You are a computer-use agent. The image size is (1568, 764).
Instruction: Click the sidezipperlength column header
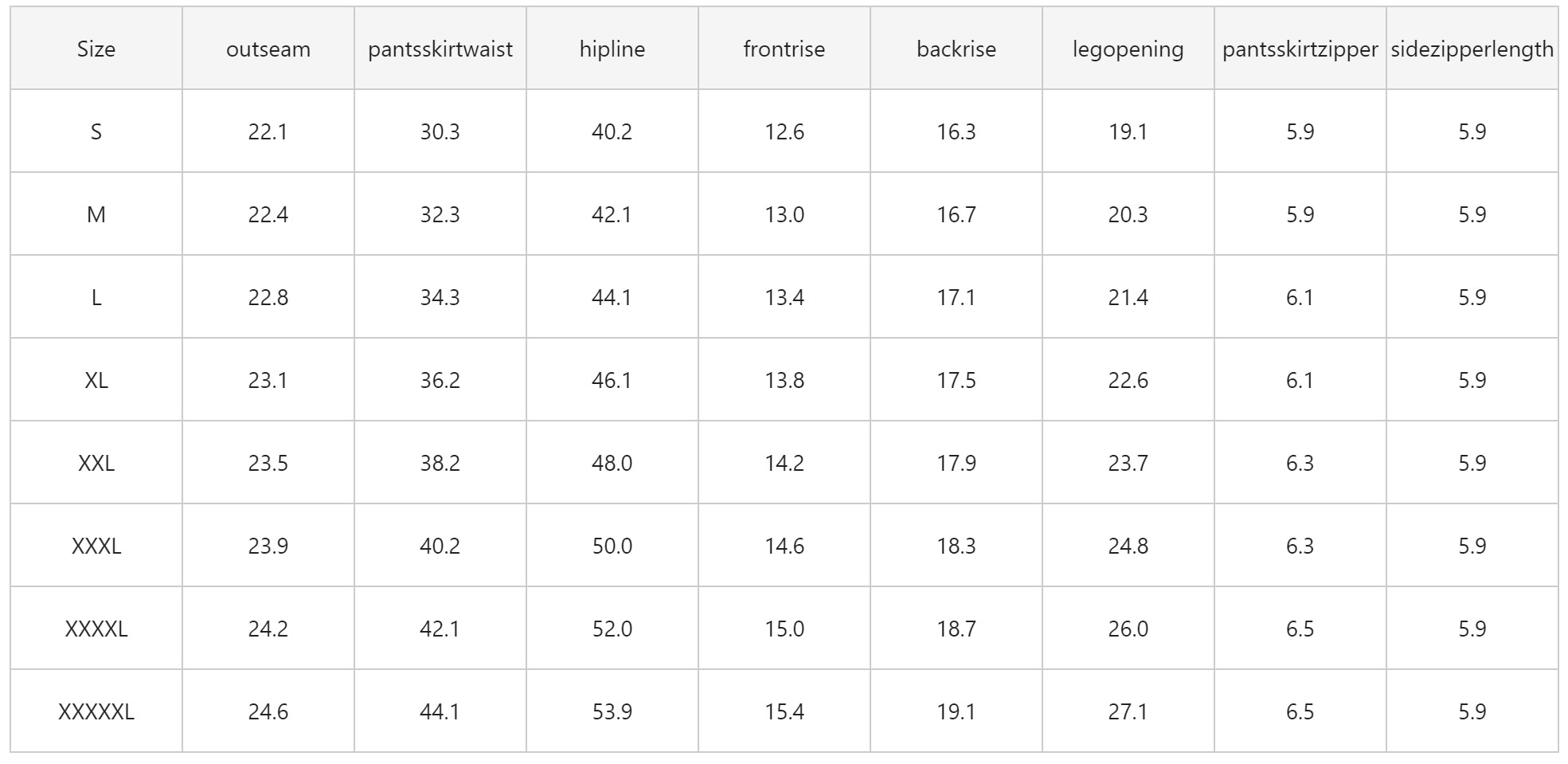1472,49
